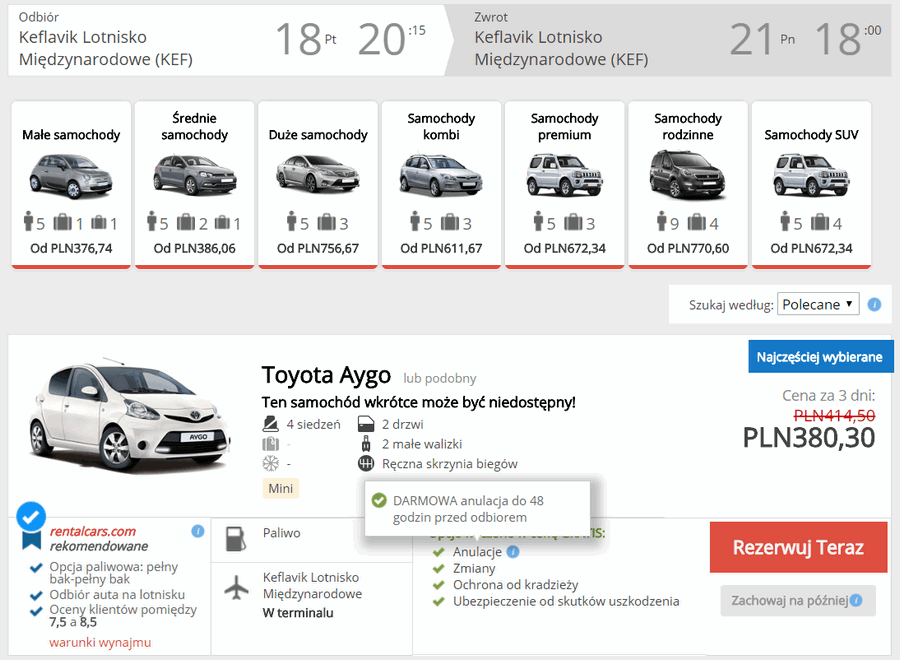The height and width of the screenshot is (660, 900).
Task: Click info icon next to rentalcars.com rekomendowane
Action: 198,531
